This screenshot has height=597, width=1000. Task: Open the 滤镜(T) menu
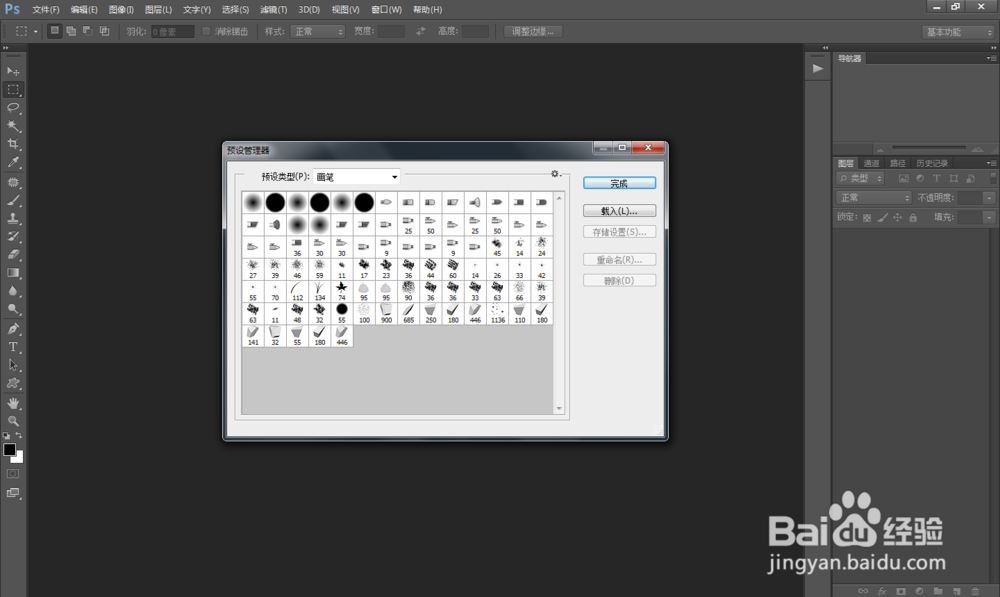274,10
